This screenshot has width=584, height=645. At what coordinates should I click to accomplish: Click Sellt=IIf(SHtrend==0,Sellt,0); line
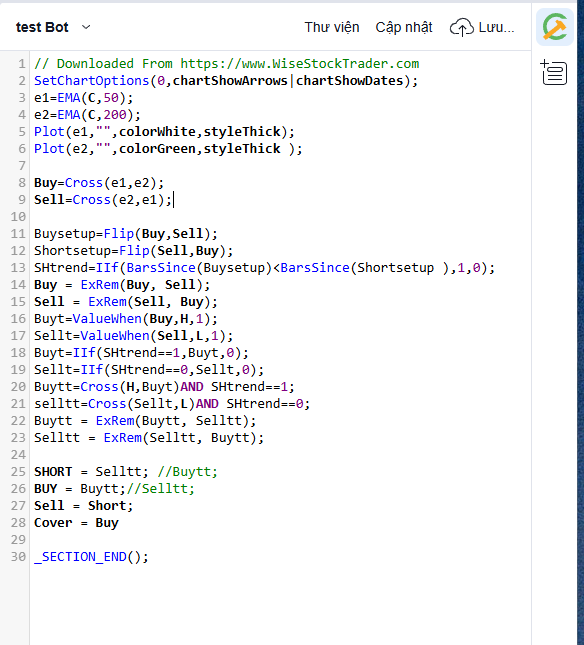click(149, 369)
